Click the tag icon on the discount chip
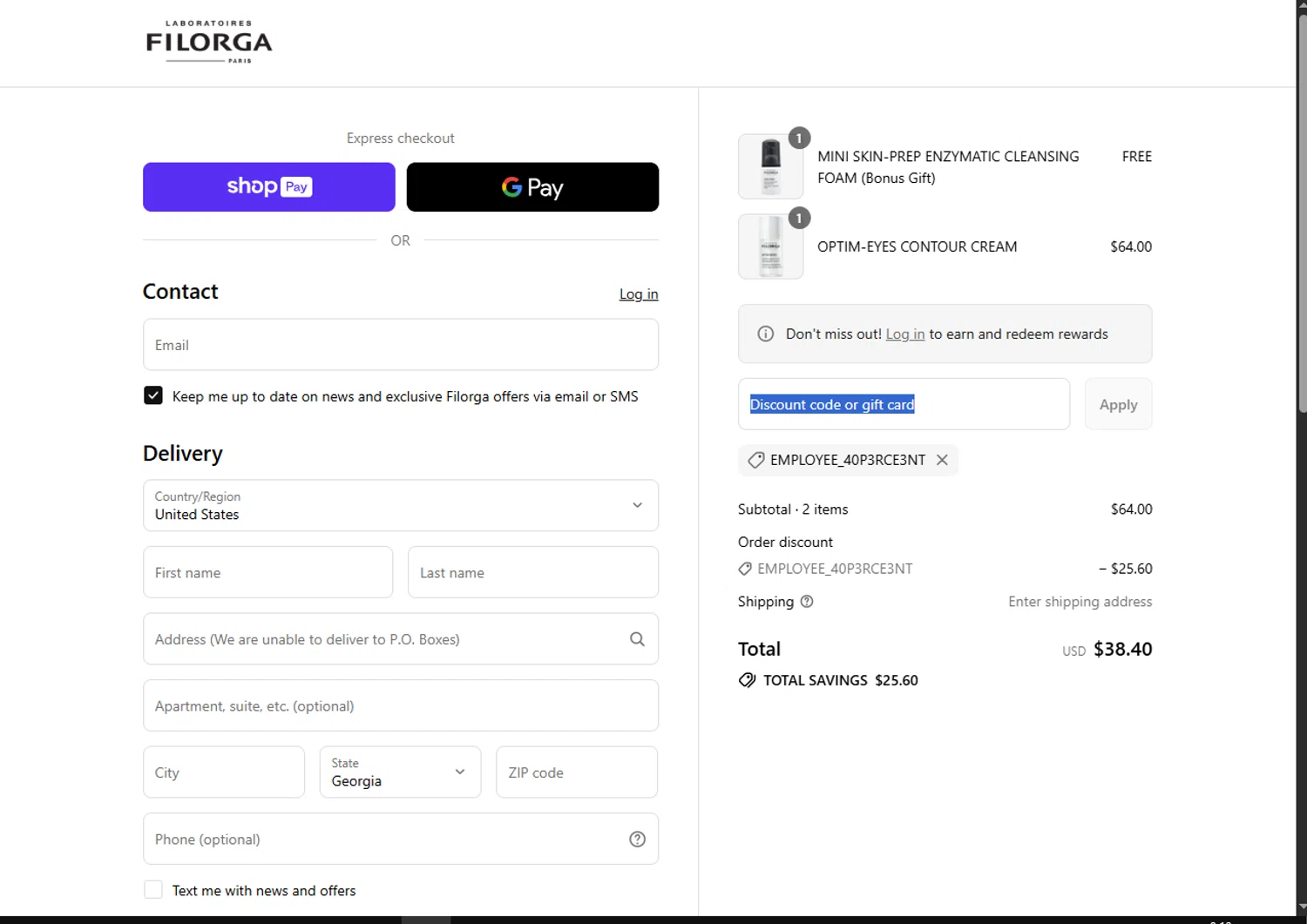The image size is (1307, 924). pyautogui.click(x=756, y=460)
